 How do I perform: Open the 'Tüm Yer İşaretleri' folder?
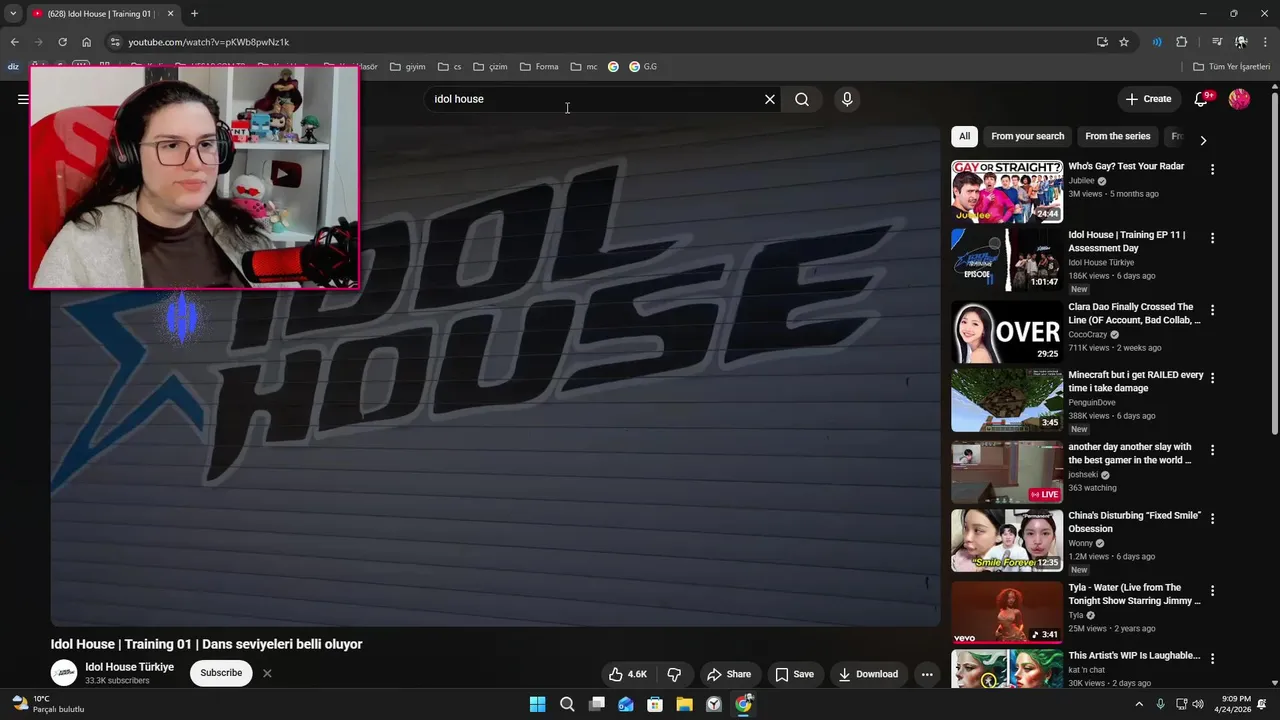pos(1231,67)
